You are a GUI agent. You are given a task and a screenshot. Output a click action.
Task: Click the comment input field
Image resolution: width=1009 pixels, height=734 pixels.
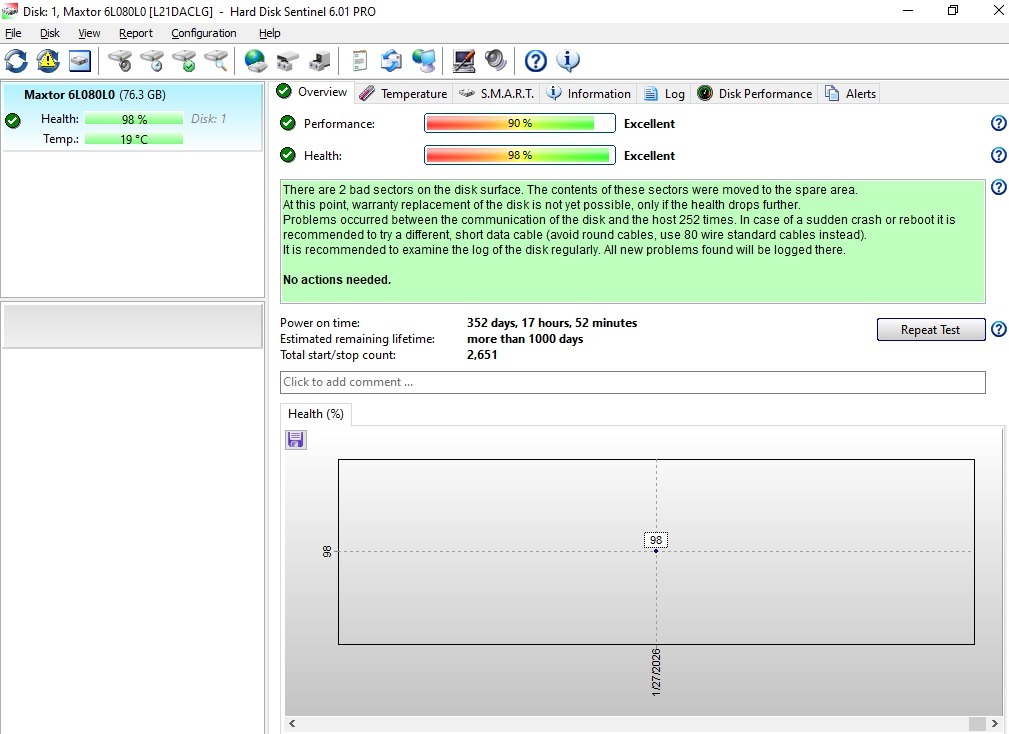click(632, 382)
